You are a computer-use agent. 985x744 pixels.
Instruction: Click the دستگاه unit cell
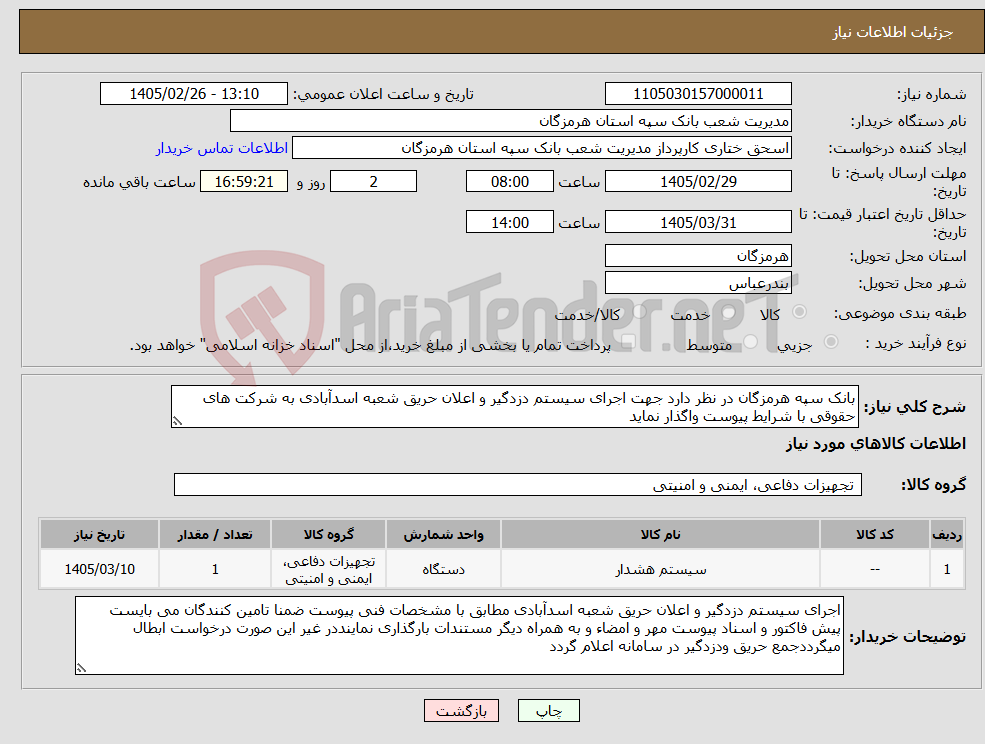pos(444,569)
